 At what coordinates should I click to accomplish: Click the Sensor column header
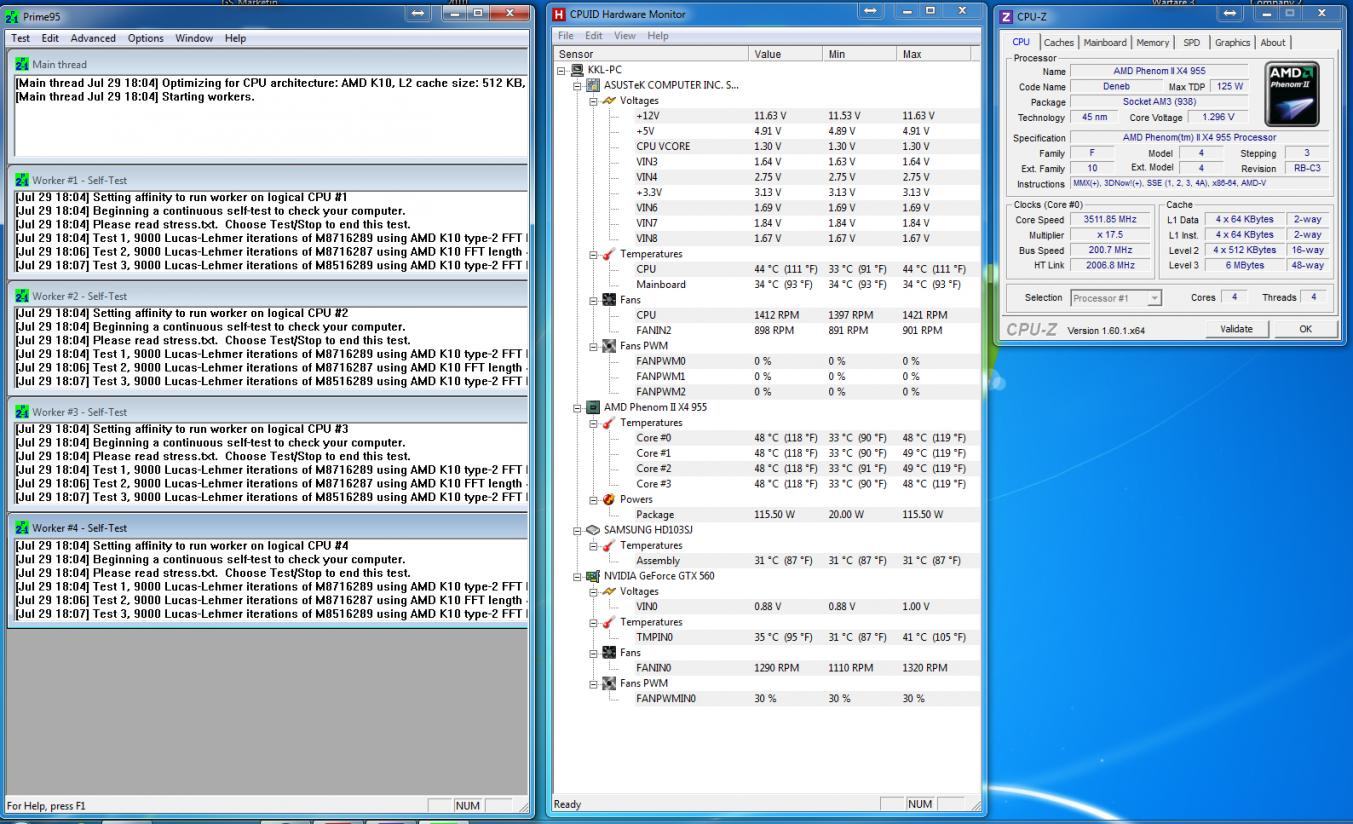(x=651, y=54)
